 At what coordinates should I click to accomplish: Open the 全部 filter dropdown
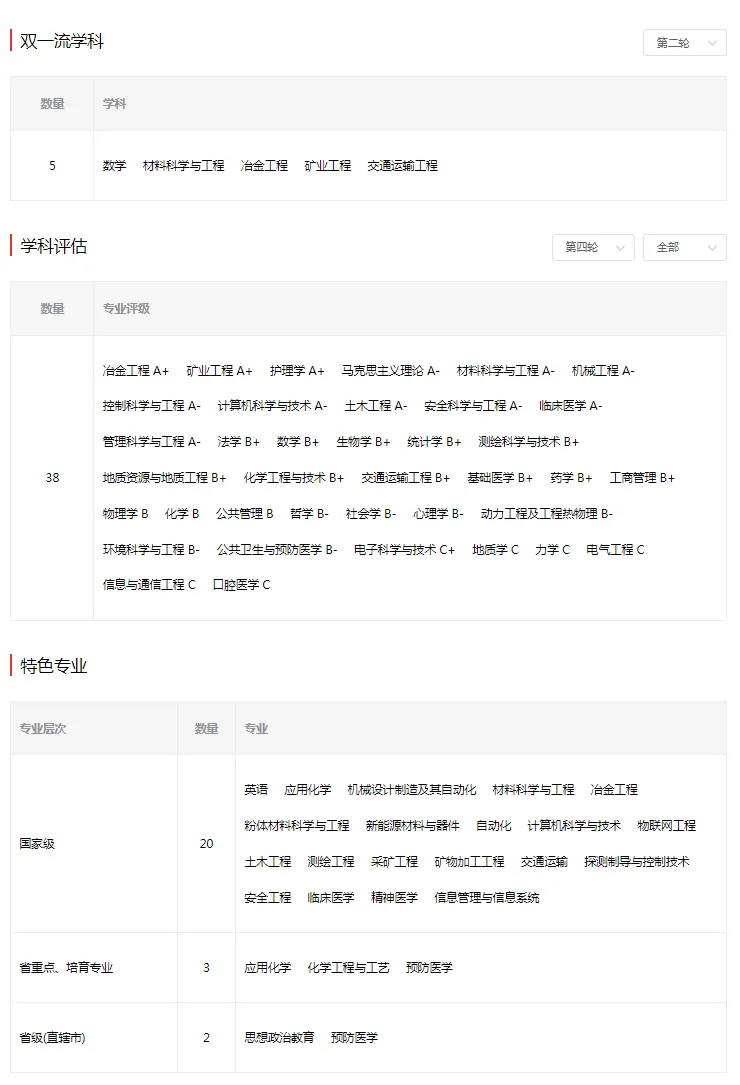click(684, 248)
